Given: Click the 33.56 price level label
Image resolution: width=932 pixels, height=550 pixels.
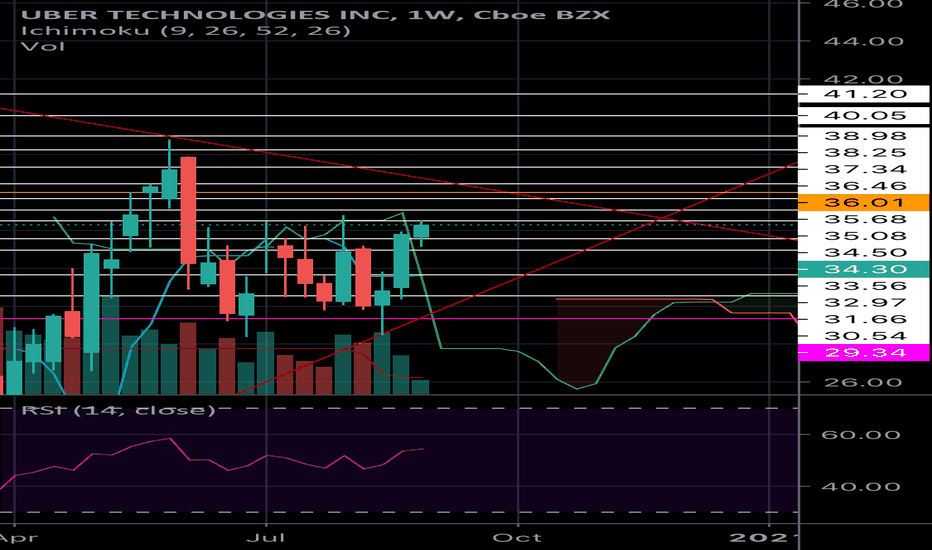Looking at the screenshot, I should tap(865, 285).
